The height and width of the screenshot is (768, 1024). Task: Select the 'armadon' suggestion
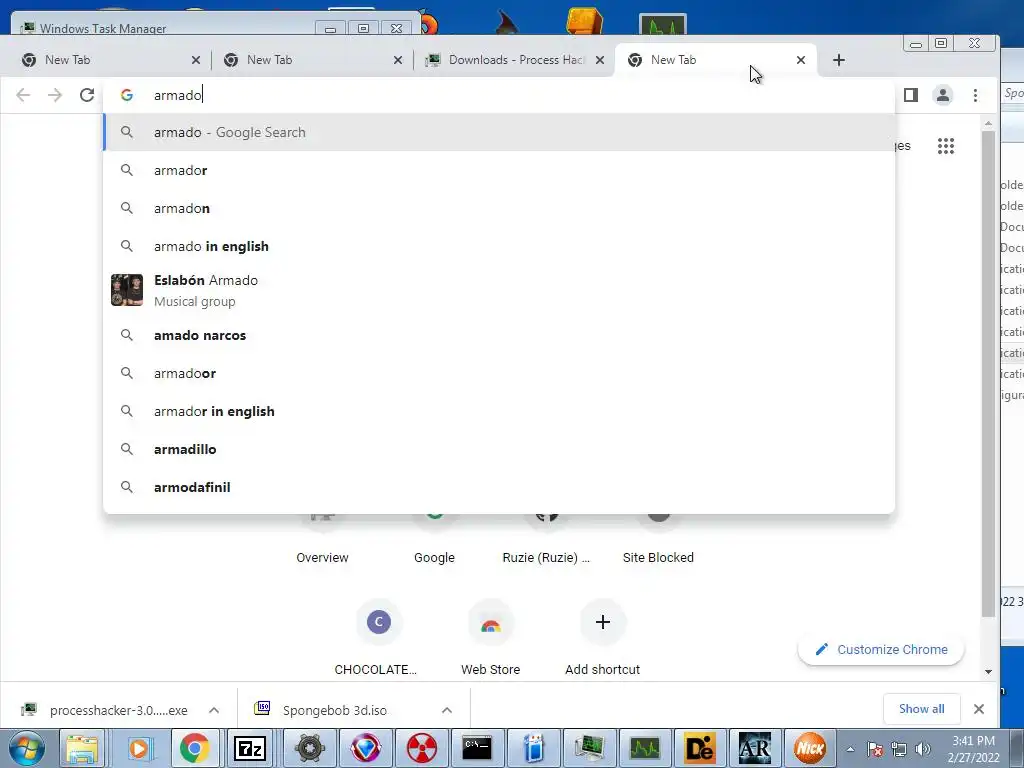tap(500, 208)
